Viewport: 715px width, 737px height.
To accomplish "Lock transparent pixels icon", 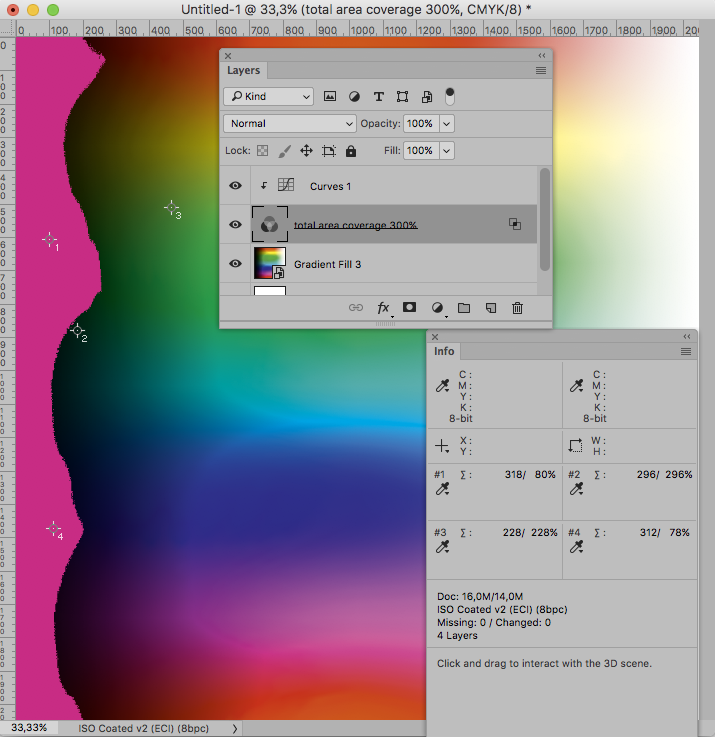I will 262,151.
